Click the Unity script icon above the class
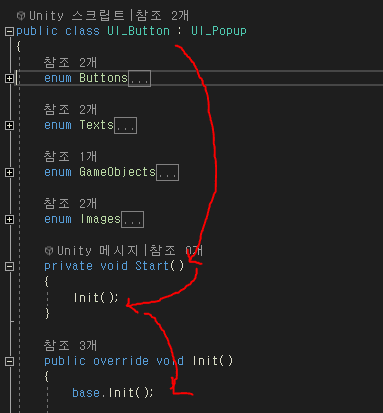 tap(21, 15)
